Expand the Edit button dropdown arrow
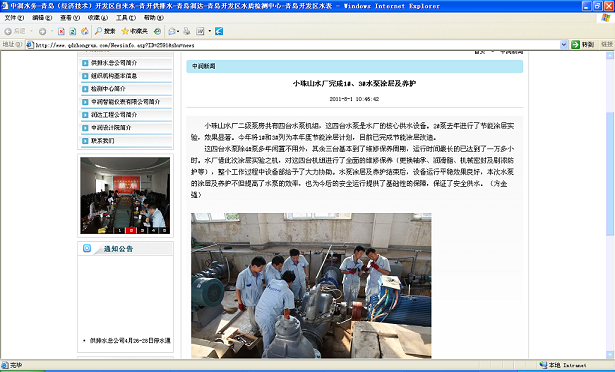Viewport: 615px width, 372px height. tap(209, 31)
